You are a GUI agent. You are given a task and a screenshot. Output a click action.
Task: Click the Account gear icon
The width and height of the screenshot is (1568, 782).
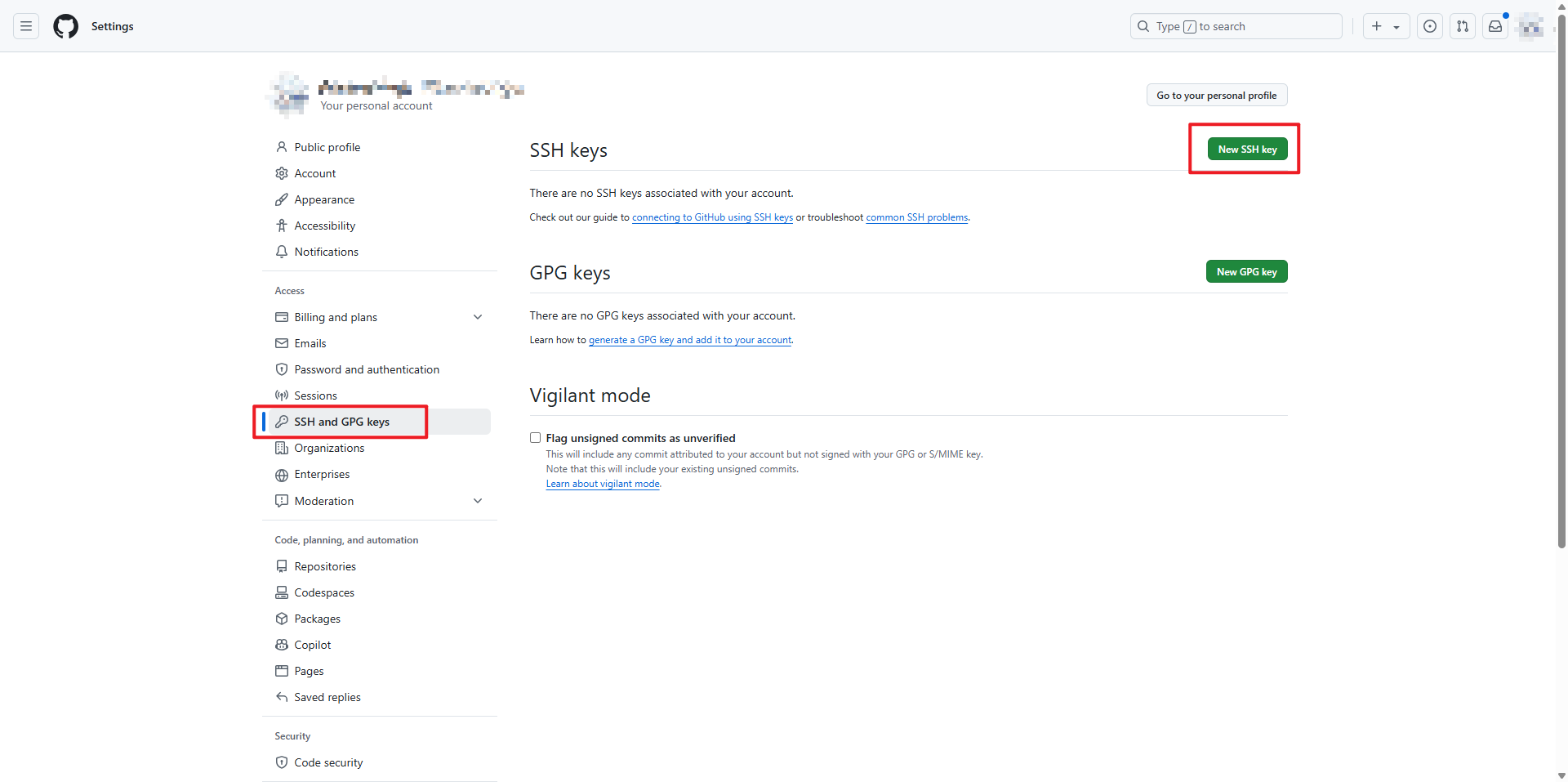coord(282,173)
